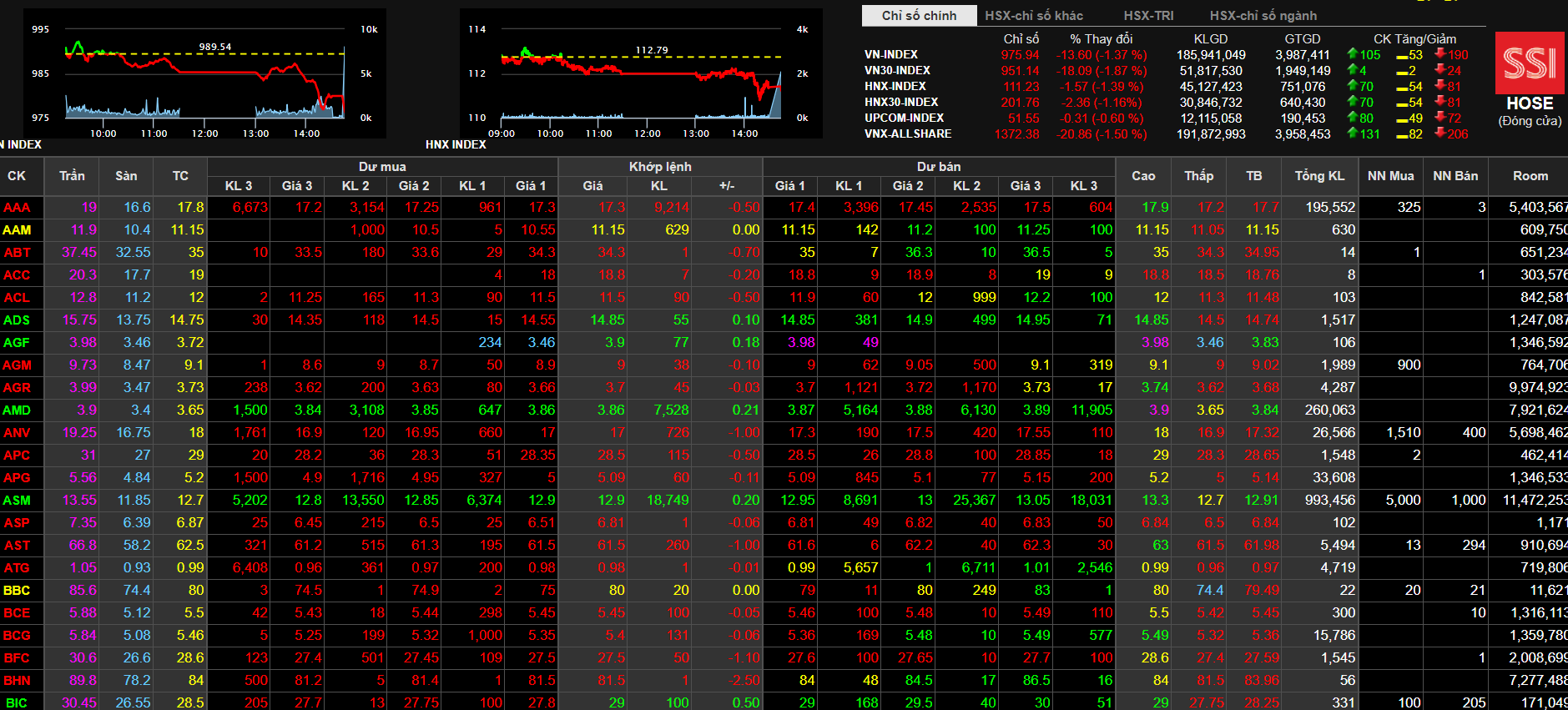
Task: Click green up arrow in VNX-ALLSHARE row
Action: pyautogui.click(x=1353, y=133)
